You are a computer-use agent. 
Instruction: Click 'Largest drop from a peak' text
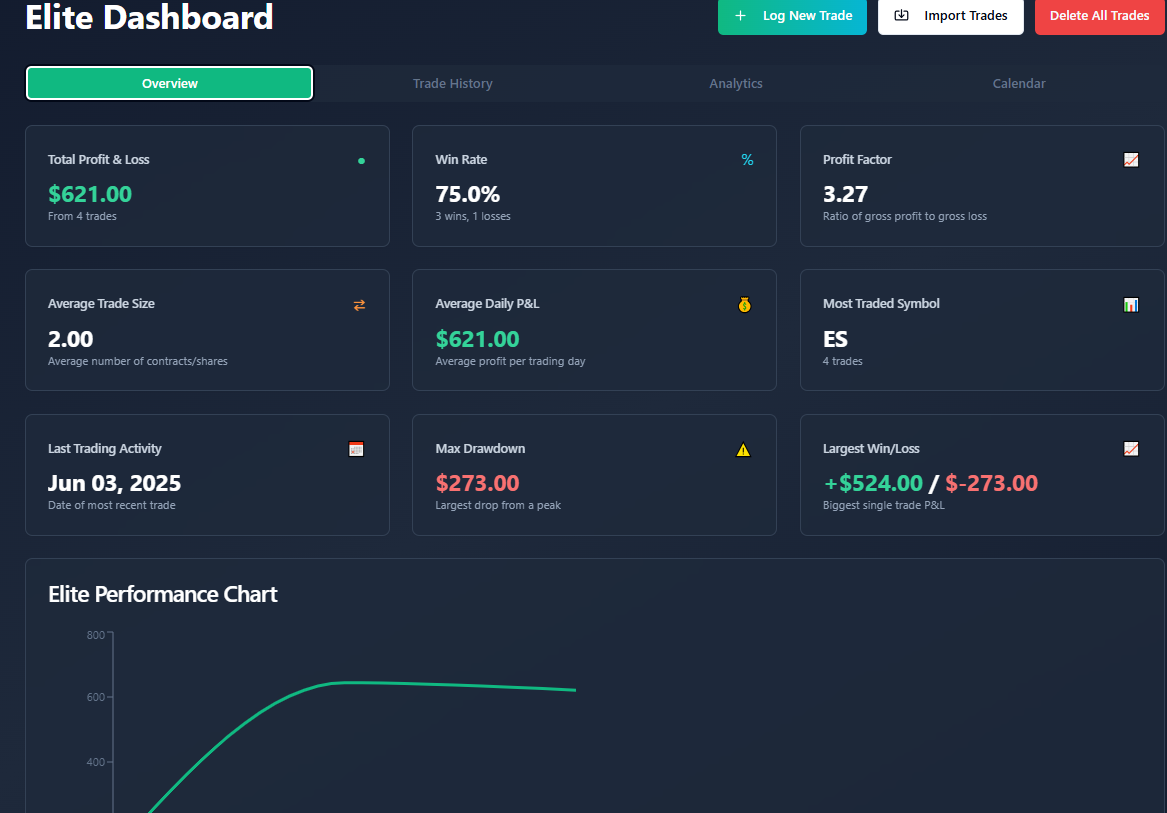(x=498, y=506)
